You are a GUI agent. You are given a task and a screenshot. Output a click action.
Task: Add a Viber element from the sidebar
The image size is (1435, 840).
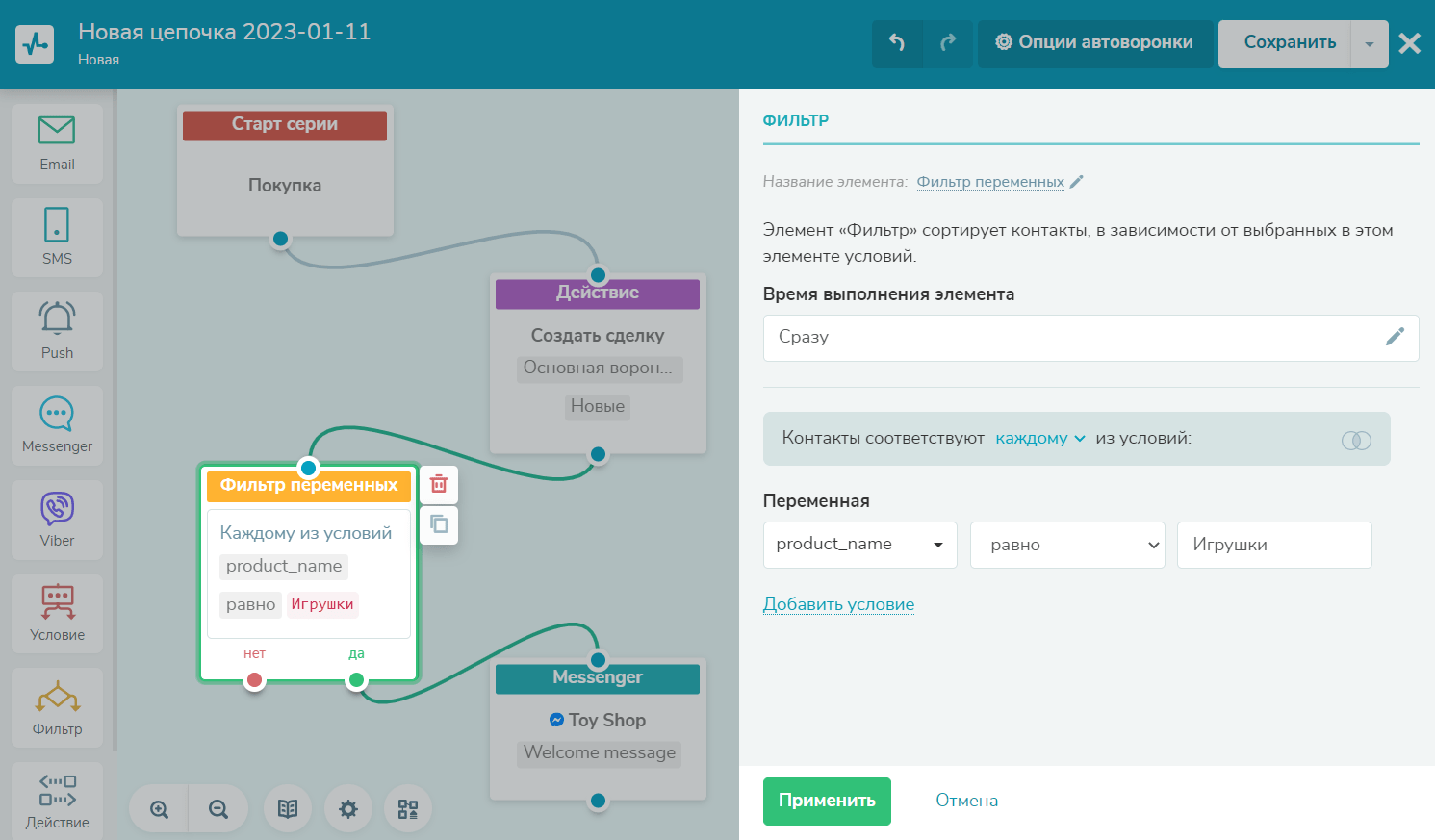(57, 520)
